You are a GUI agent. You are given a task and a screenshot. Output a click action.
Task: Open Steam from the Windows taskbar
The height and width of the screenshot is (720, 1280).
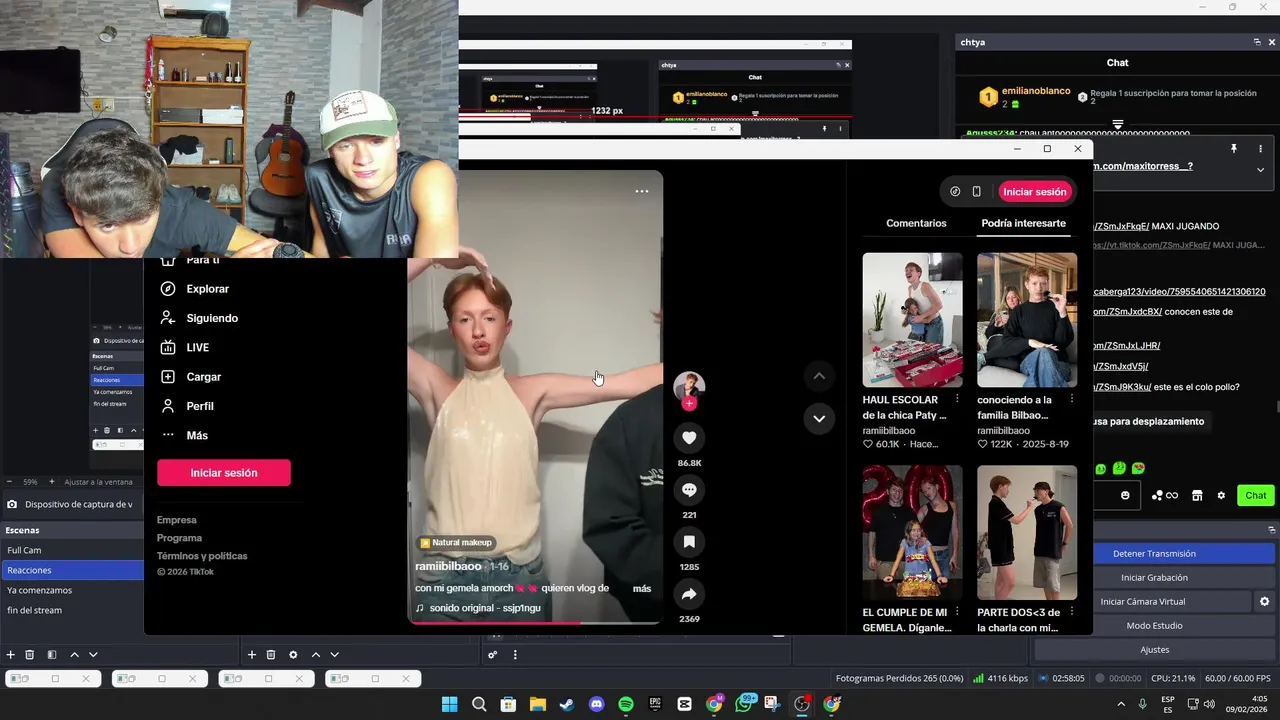567,704
